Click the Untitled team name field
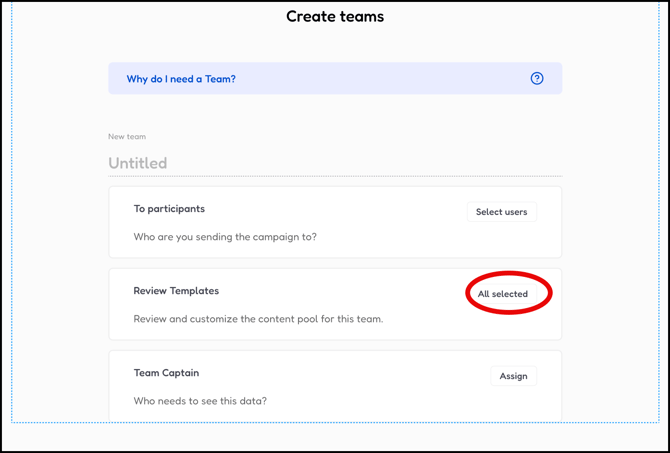670x453 pixels. point(335,163)
